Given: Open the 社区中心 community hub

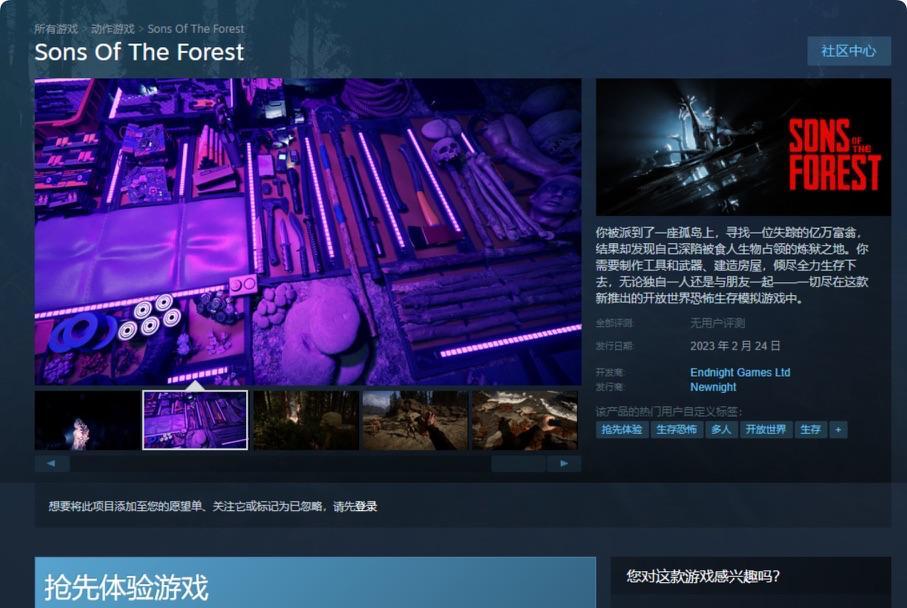Looking at the screenshot, I should 849,51.
